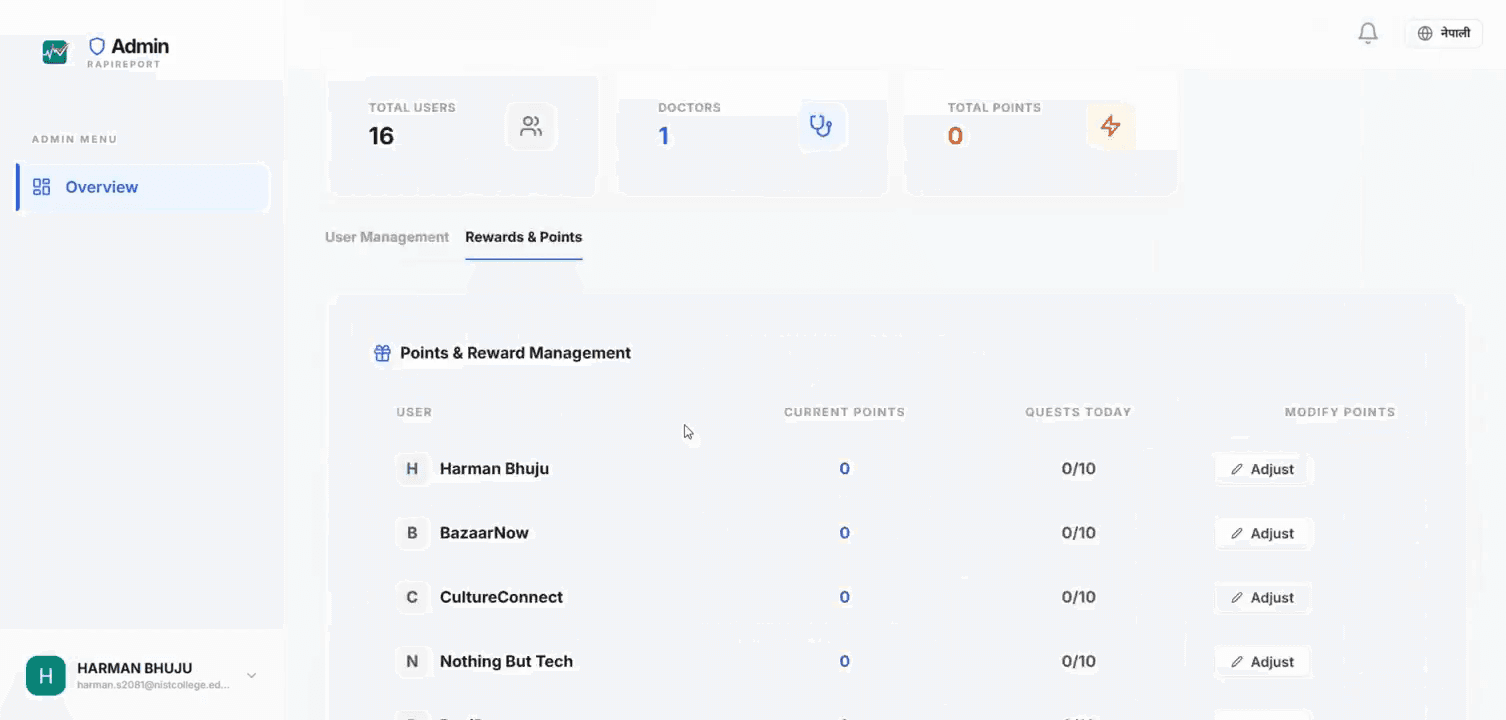Screen dimensions: 1506x720
Task: Click the N avatar beside Nothing But Tech
Action: [x=412, y=661]
